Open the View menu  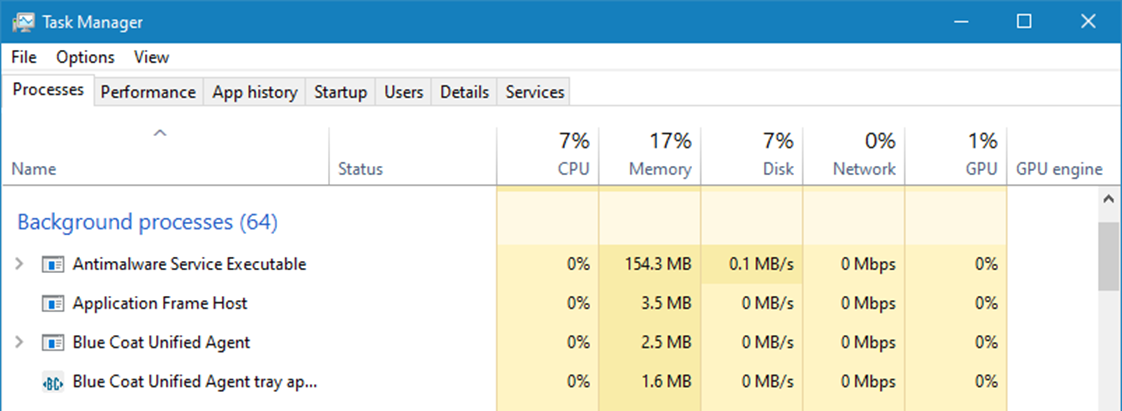pos(151,57)
